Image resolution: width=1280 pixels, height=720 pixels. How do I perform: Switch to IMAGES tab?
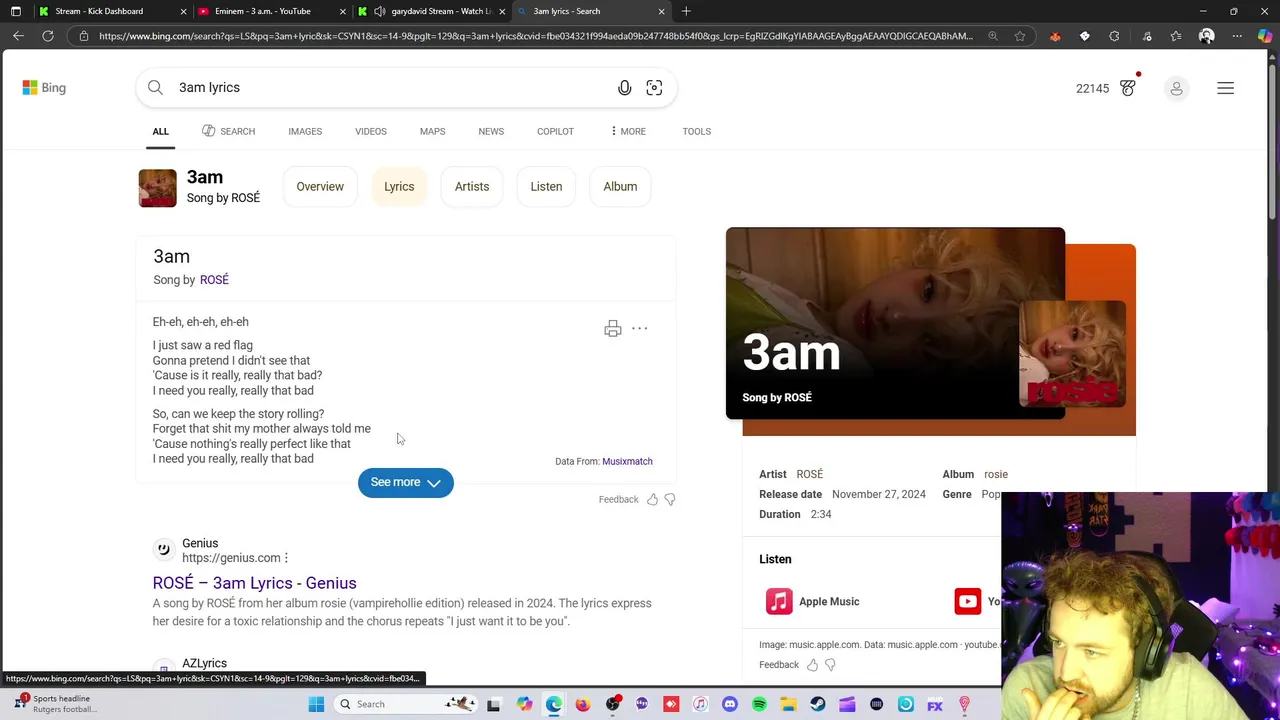pyautogui.click(x=305, y=131)
